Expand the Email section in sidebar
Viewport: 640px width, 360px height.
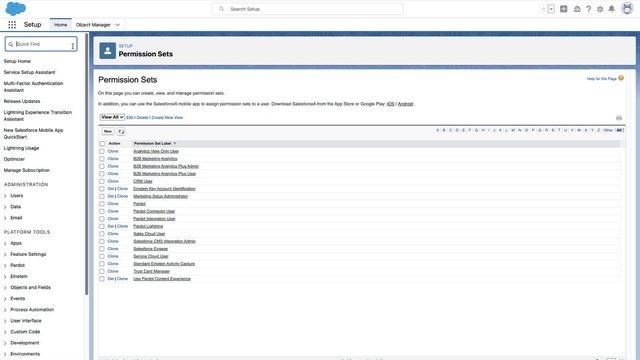pos(5,218)
